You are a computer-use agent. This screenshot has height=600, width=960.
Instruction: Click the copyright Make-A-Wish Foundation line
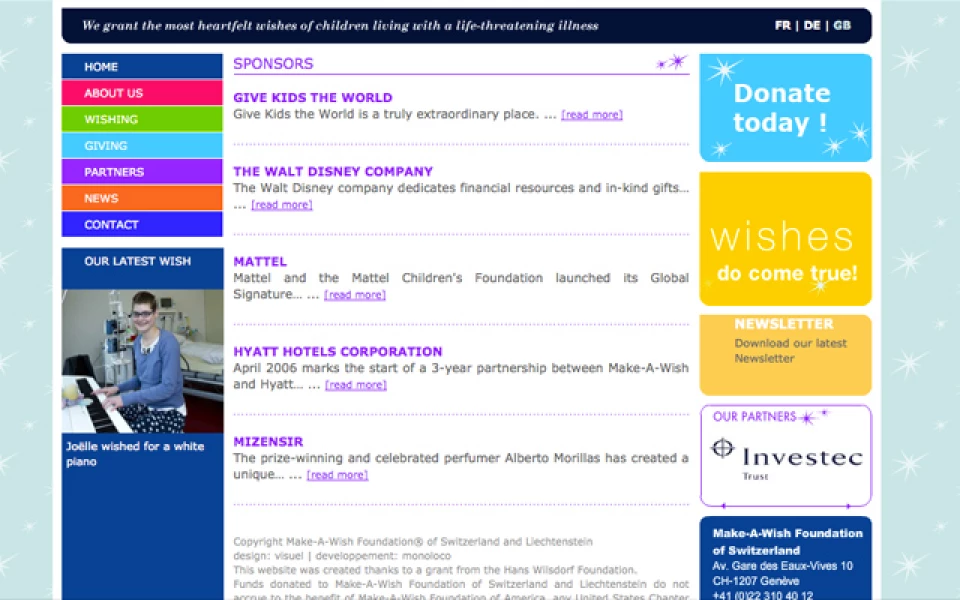point(413,541)
